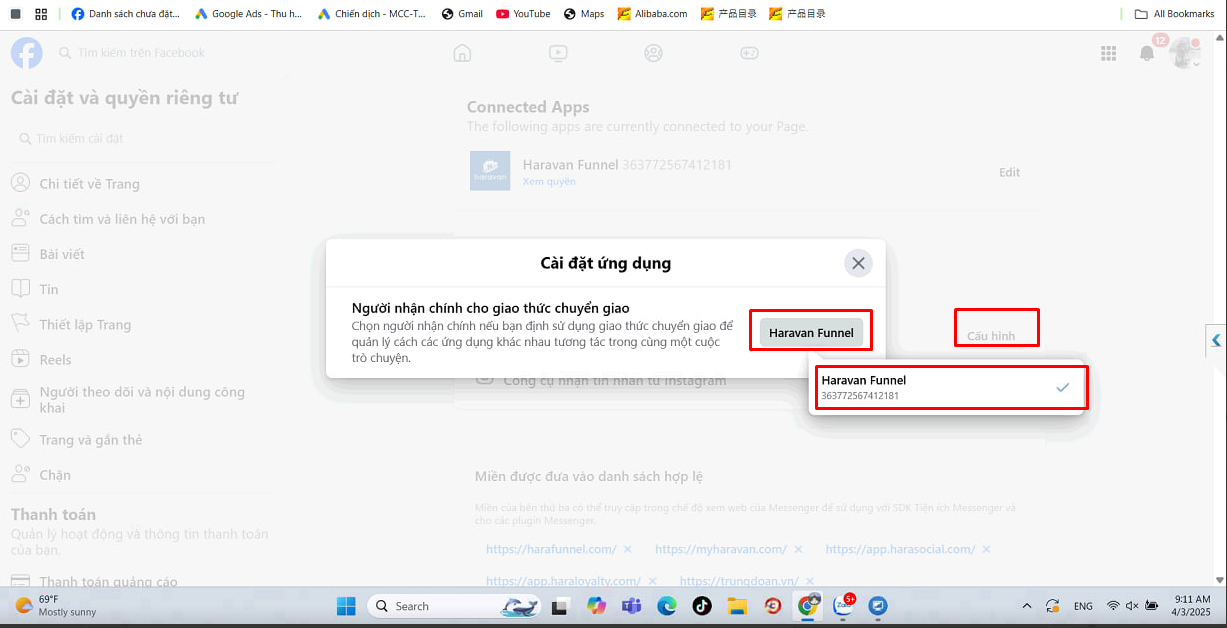Image resolution: width=1227 pixels, height=628 pixels.
Task: Open Cách tìm và liên hệ với bạn
Action: [x=139, y=219]
